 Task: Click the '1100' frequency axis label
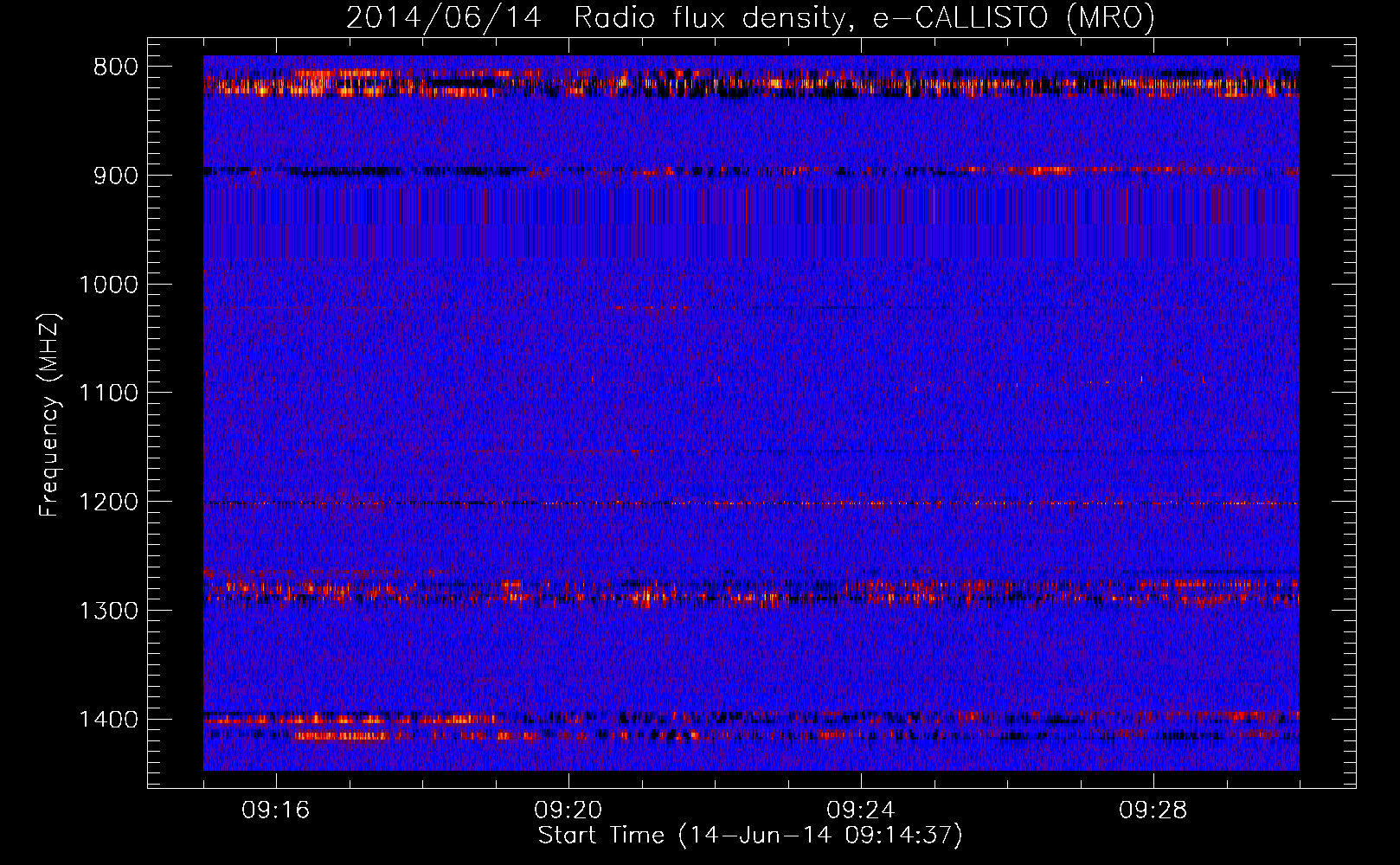(108, 394)
